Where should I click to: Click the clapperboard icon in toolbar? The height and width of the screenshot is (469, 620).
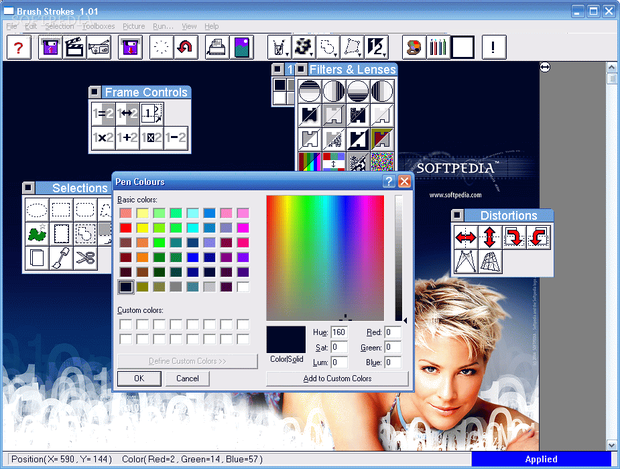[74, 47]
